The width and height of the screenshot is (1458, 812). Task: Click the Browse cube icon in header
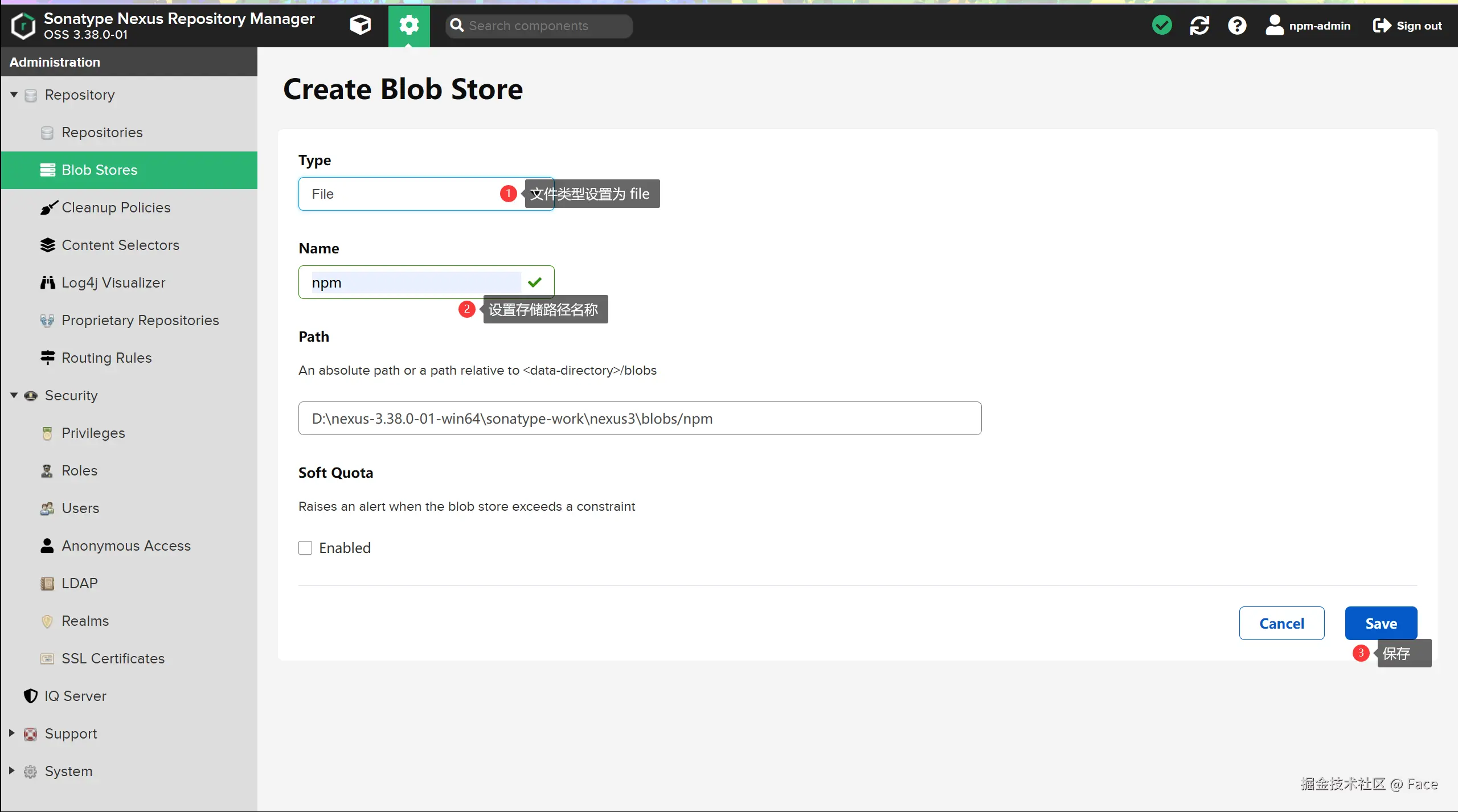(360, 25)
